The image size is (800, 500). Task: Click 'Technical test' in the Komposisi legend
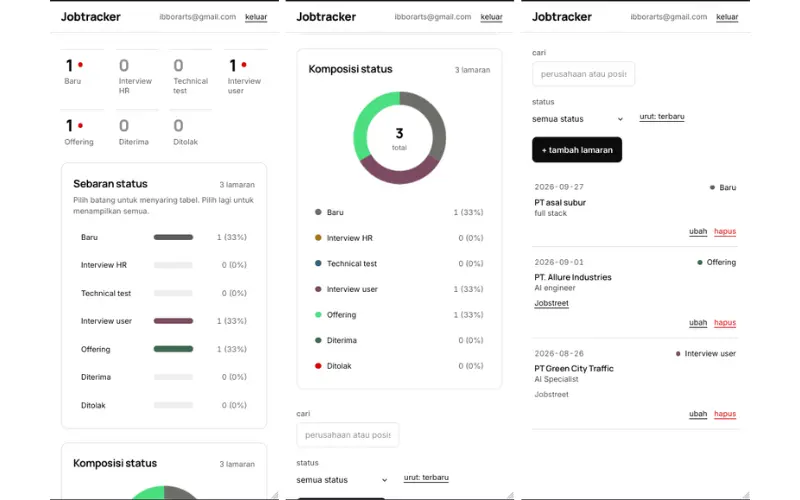click(x=352, y=263)
